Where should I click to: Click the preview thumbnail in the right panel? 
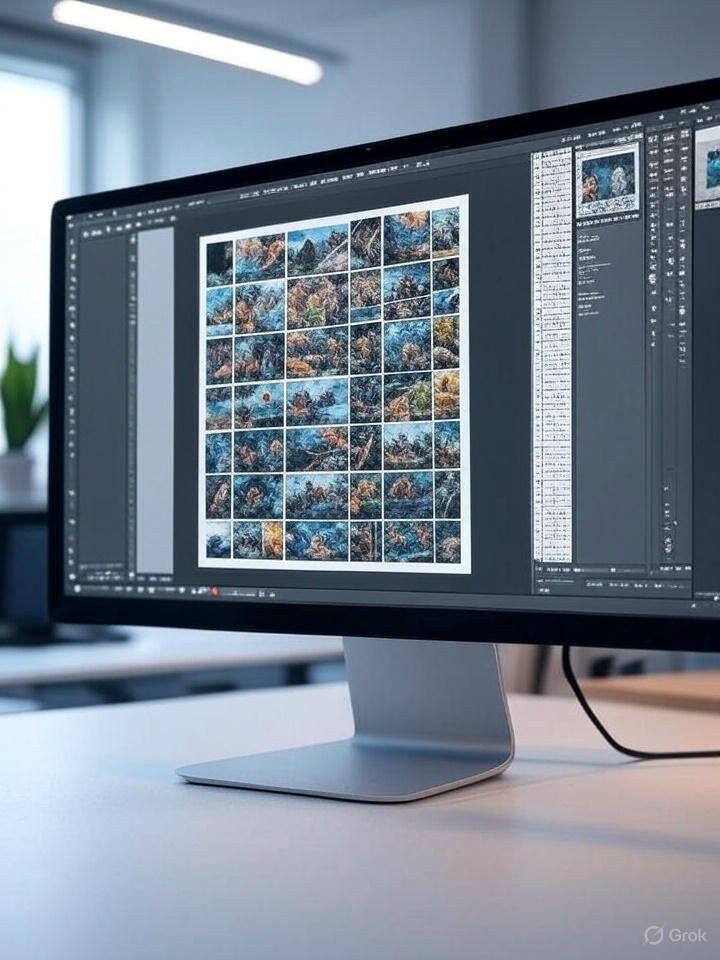pos(607,179)
